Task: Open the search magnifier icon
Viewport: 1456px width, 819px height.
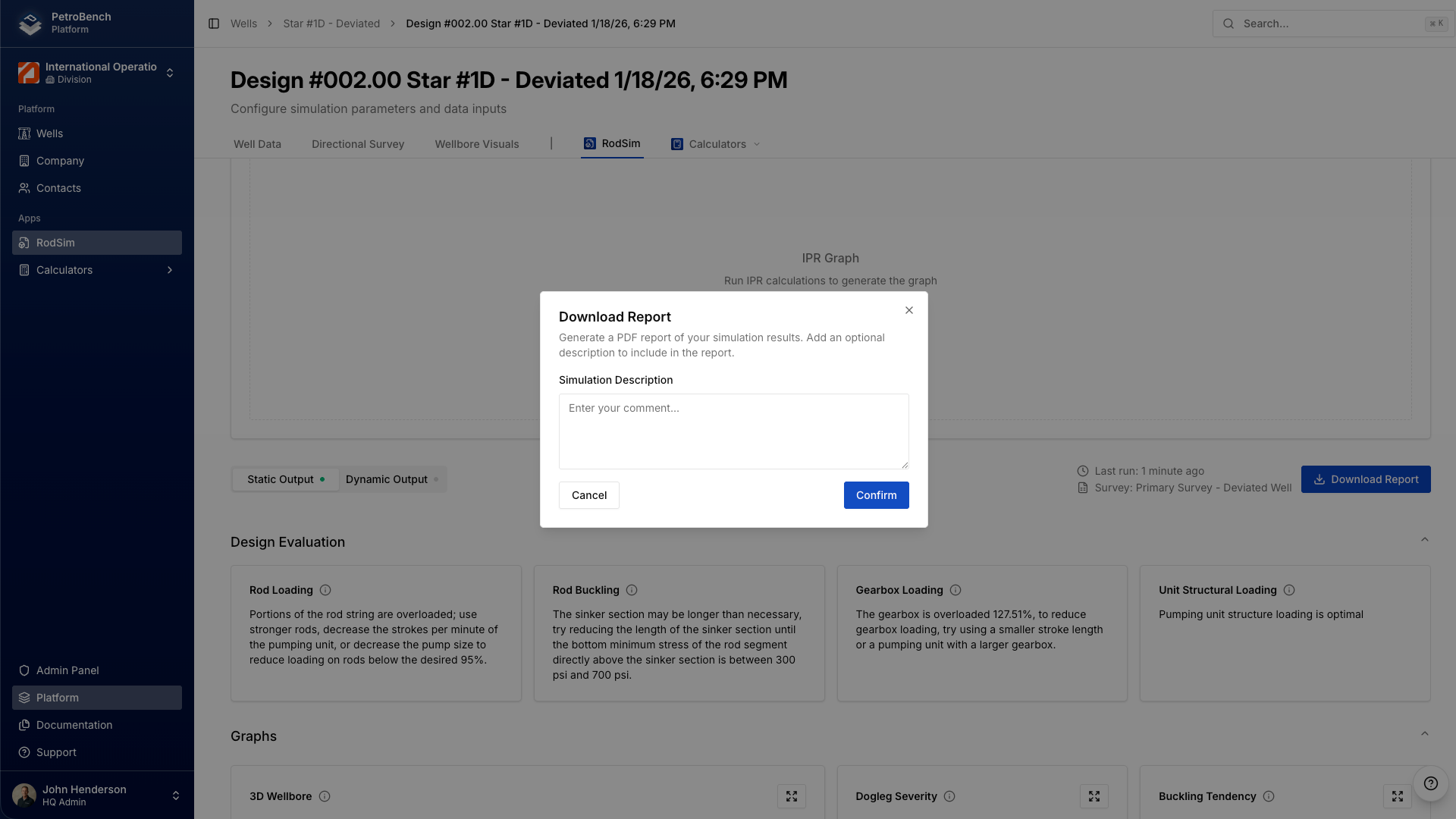Action: 1228,24
